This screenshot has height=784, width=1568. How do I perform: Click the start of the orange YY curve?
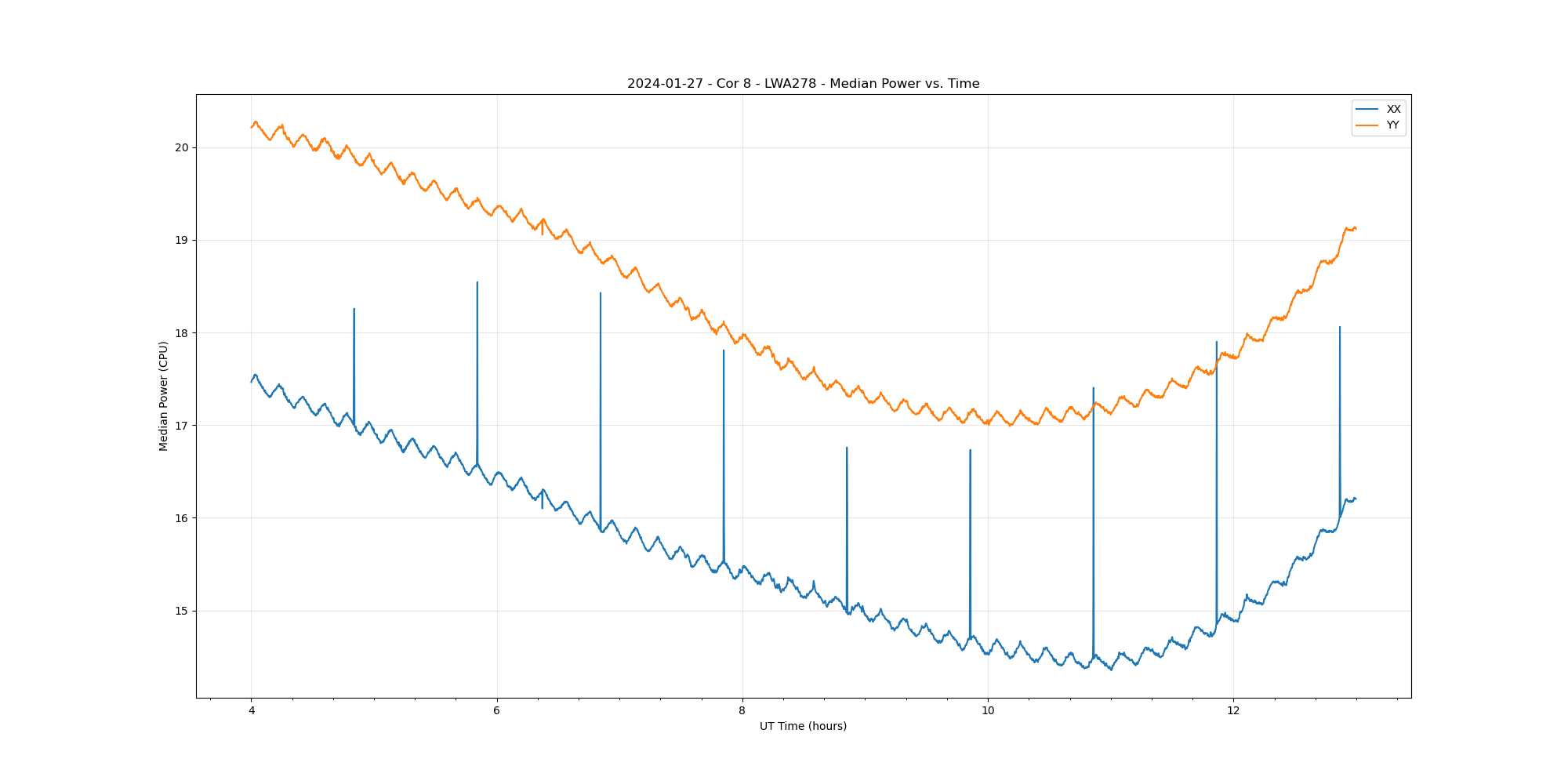pos(252,127)
